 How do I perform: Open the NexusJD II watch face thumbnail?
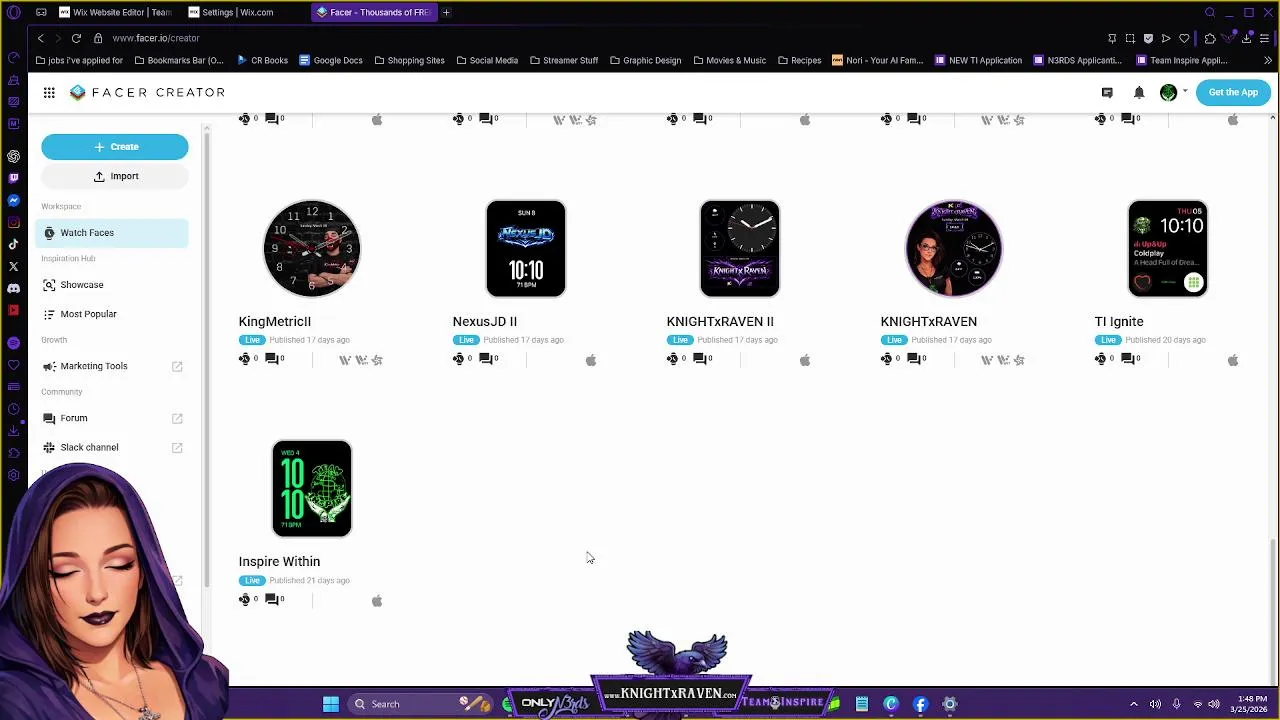[526, 249]
